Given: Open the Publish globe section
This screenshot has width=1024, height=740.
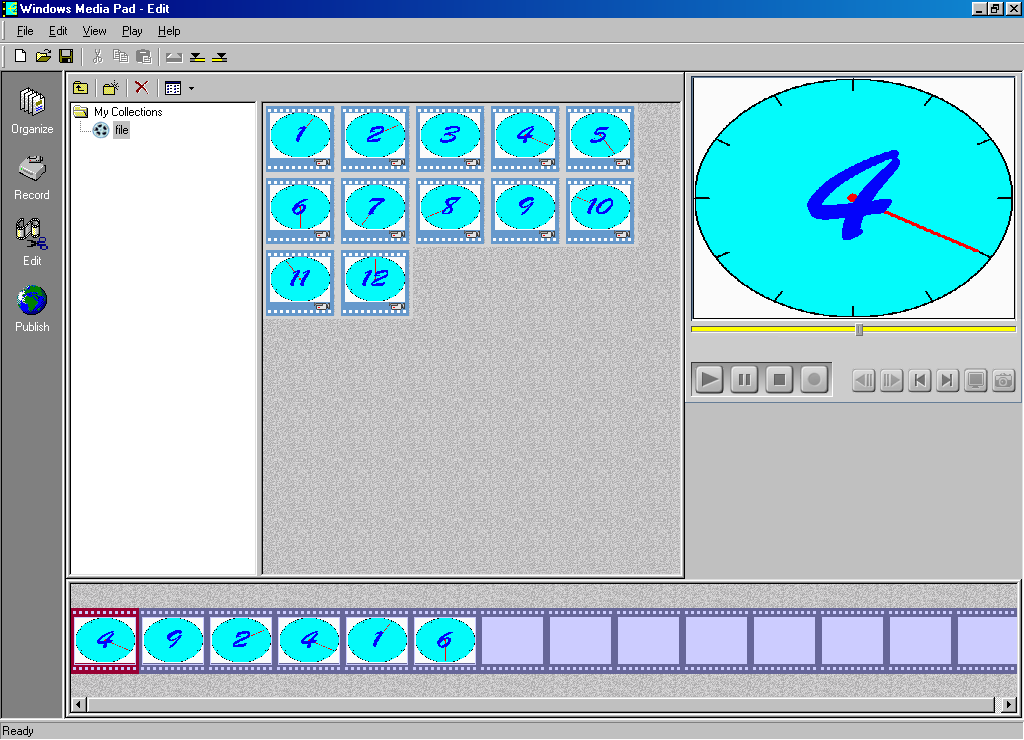Looking at the screenshot, I should pyautogui.click(x=32, y=309).
